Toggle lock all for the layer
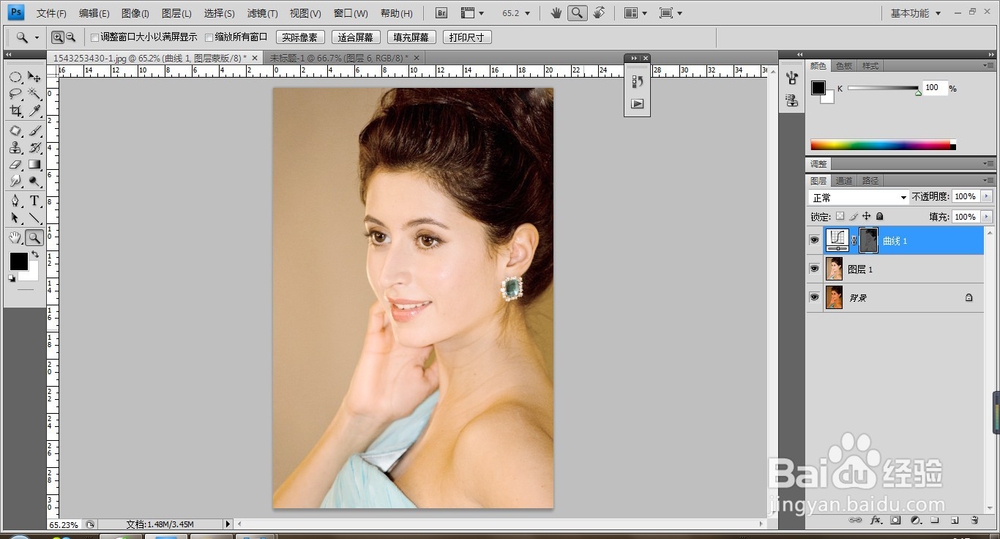The image size is (1000, 539). click(879, 216)
